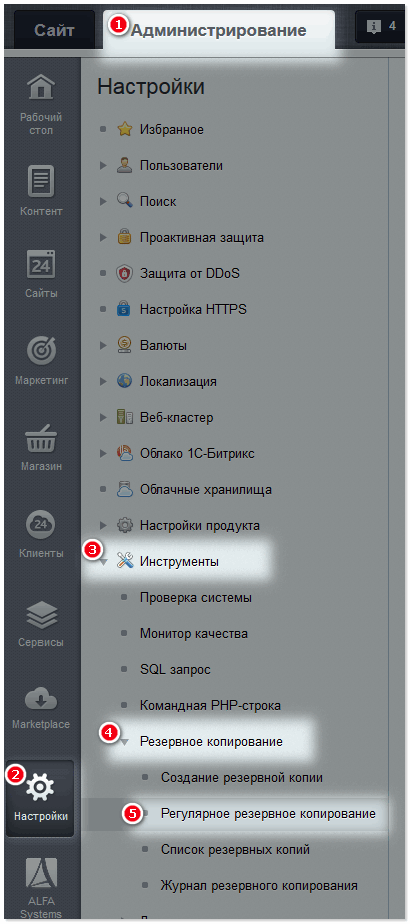
Task: Open Пользователи menu item
Action: 181,166
